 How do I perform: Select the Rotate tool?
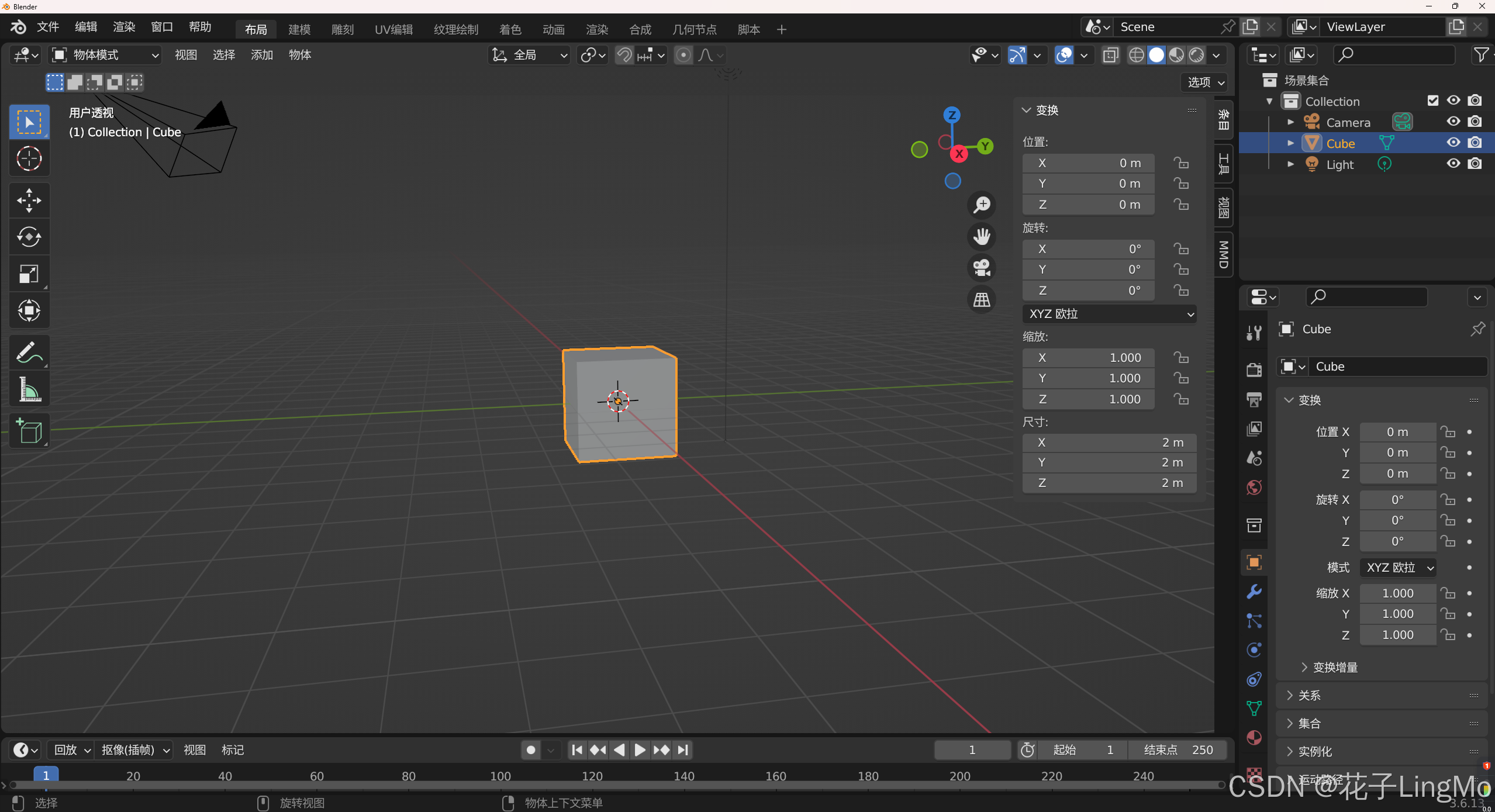click(x=29, y=237)
